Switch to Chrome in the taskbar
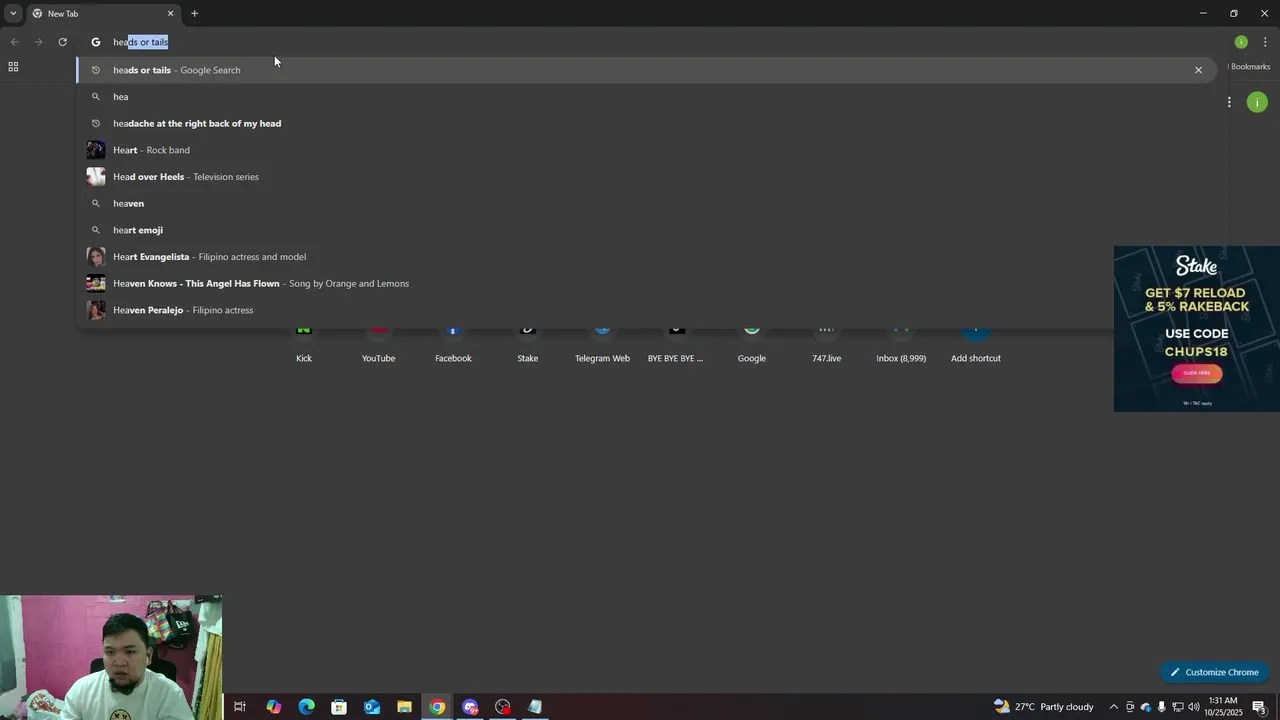The height and width of the screenshot is (720, 1280). point(437,707)
